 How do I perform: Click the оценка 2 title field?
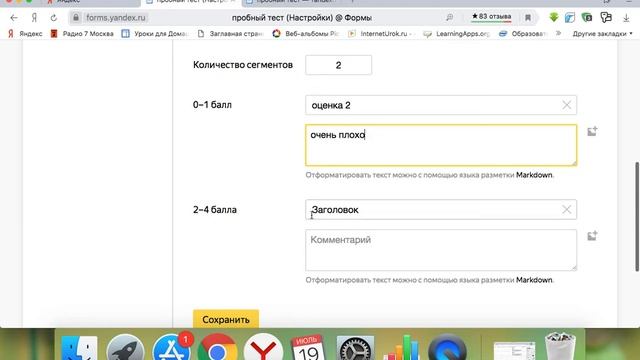click(441, 105)
